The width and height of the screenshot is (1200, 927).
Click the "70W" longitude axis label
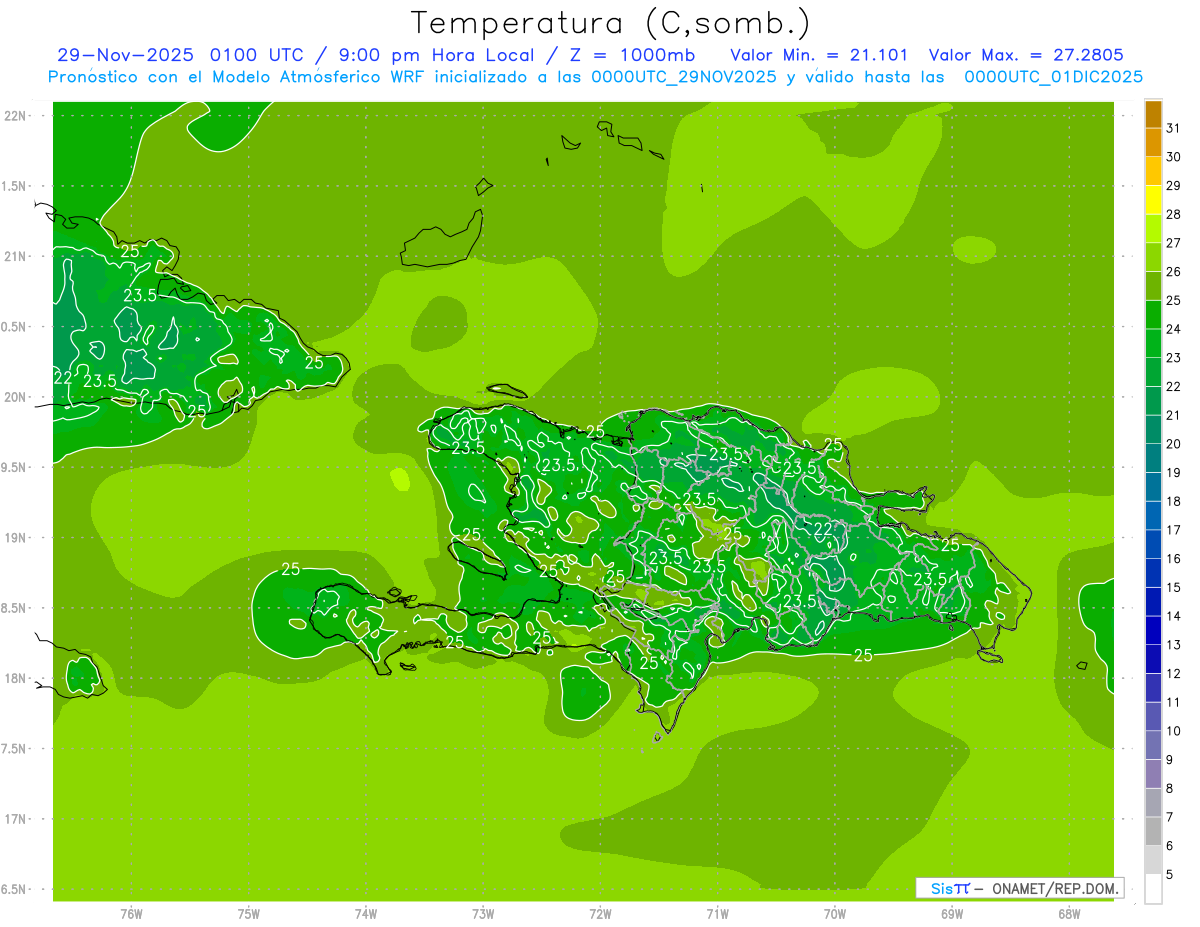[x=835, y=914]
